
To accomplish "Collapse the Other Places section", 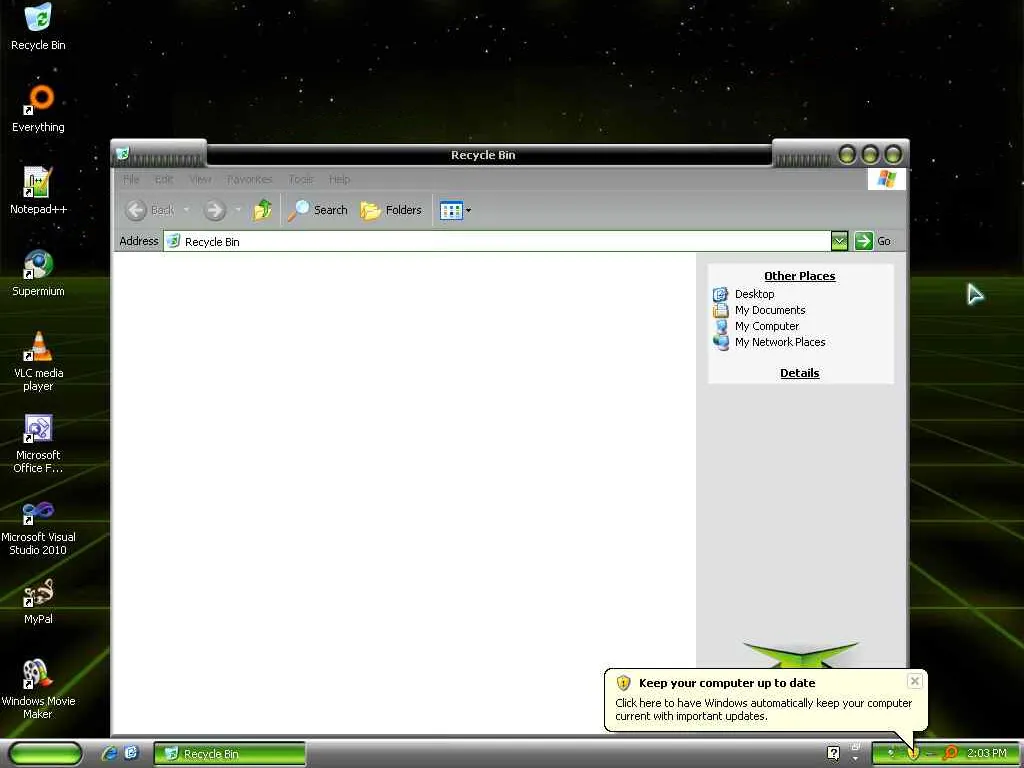I will [799, 276].
